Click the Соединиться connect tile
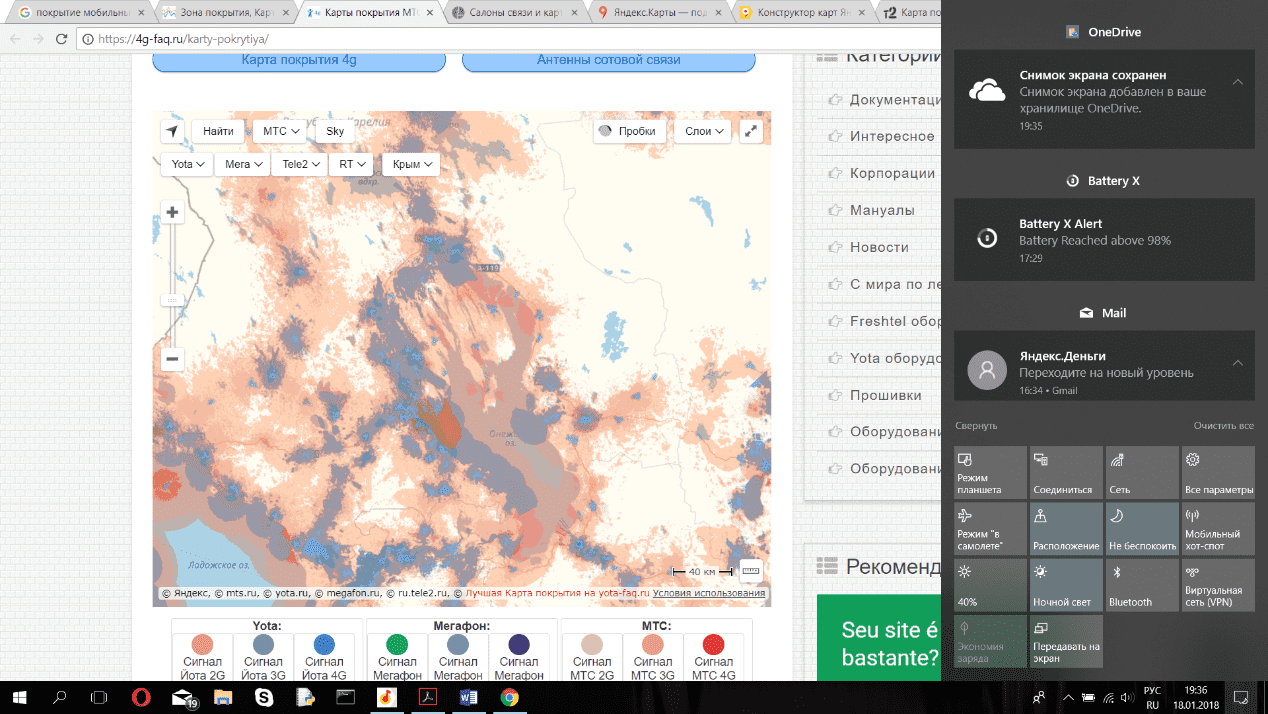 (x=1066, y=472)
